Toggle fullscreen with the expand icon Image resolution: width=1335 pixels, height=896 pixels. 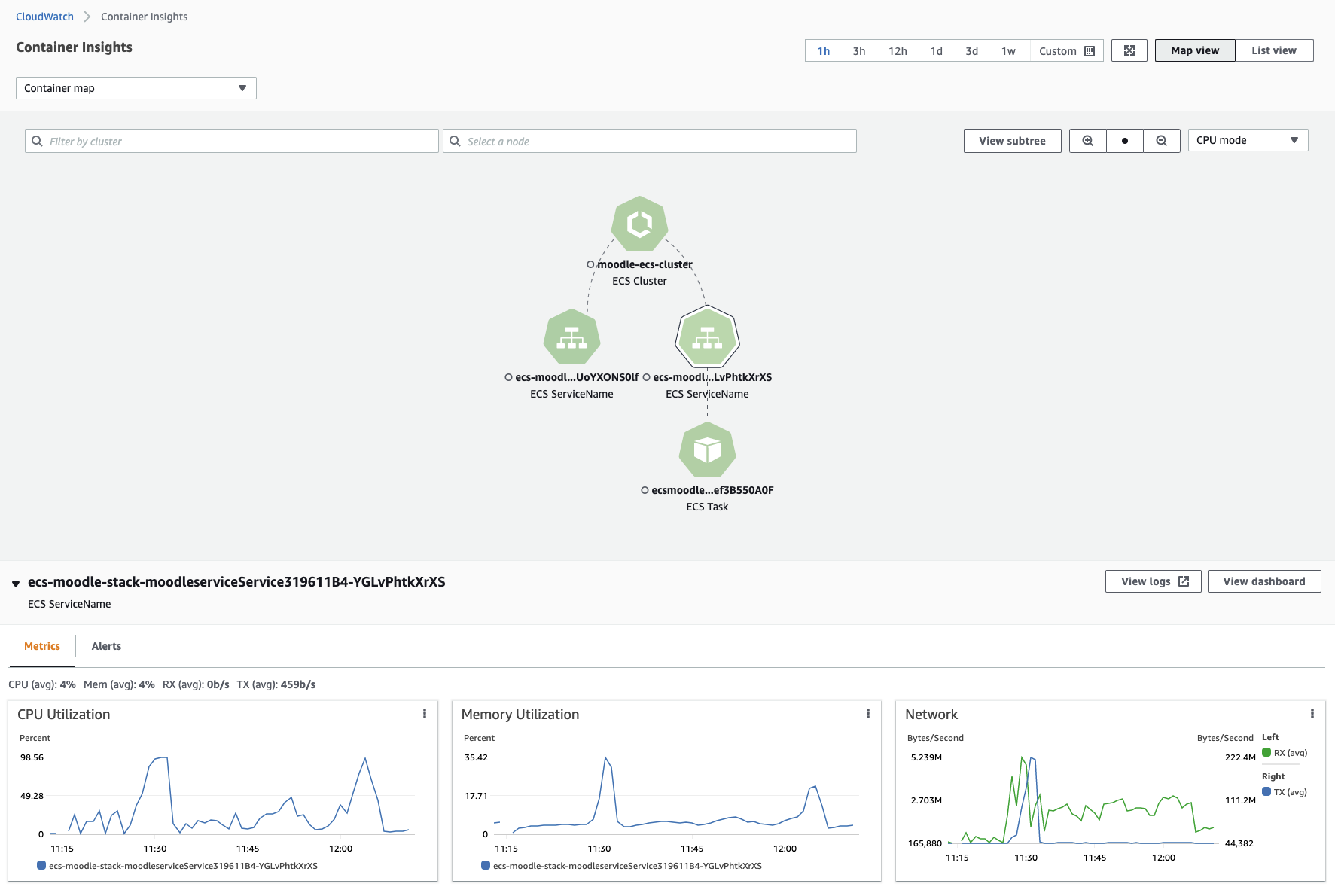pos(1129,50)
